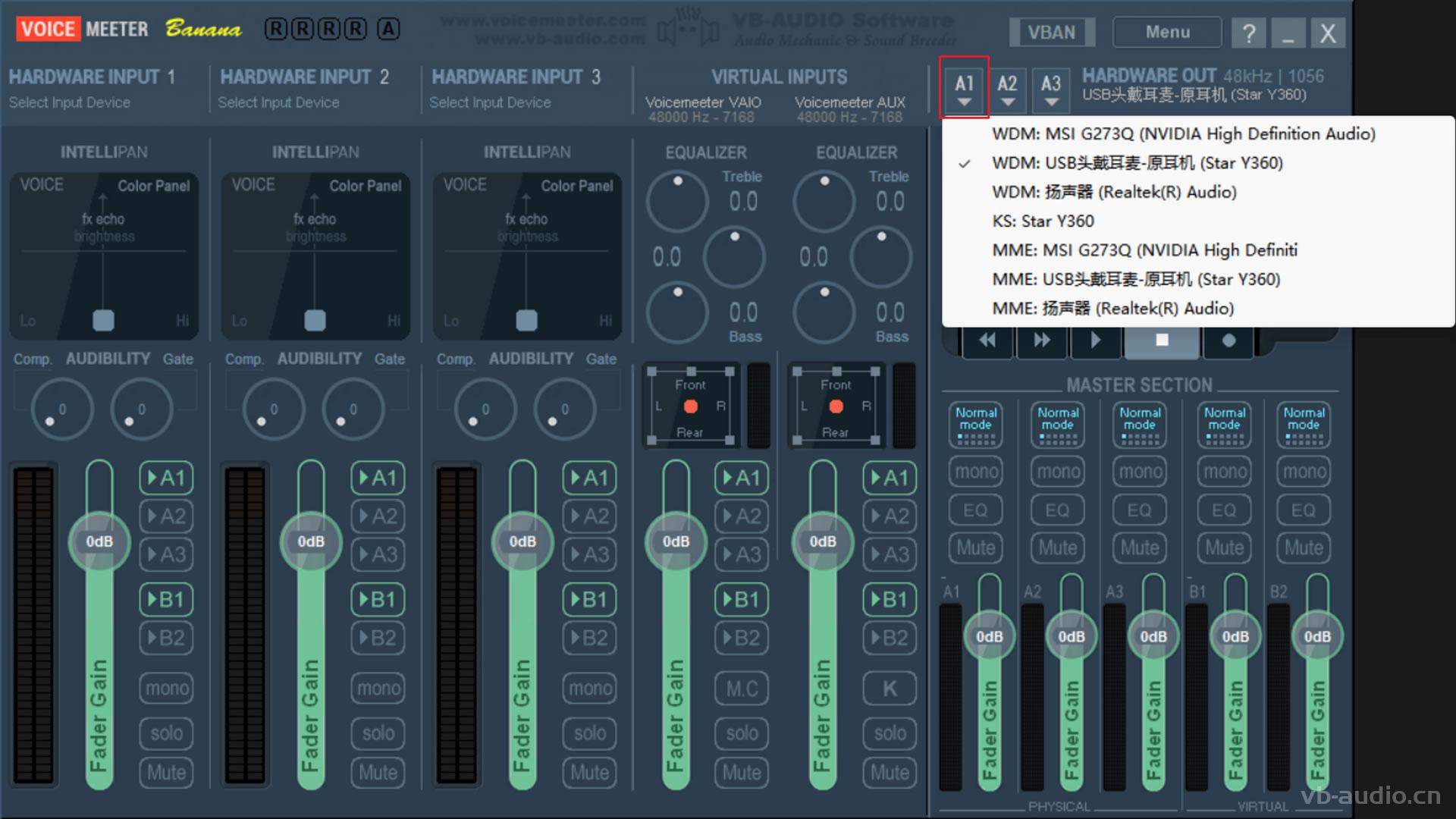Viewport: 1456px width, 819px height.
Task: Click the A button beside the R buttons
Action: 389,28
